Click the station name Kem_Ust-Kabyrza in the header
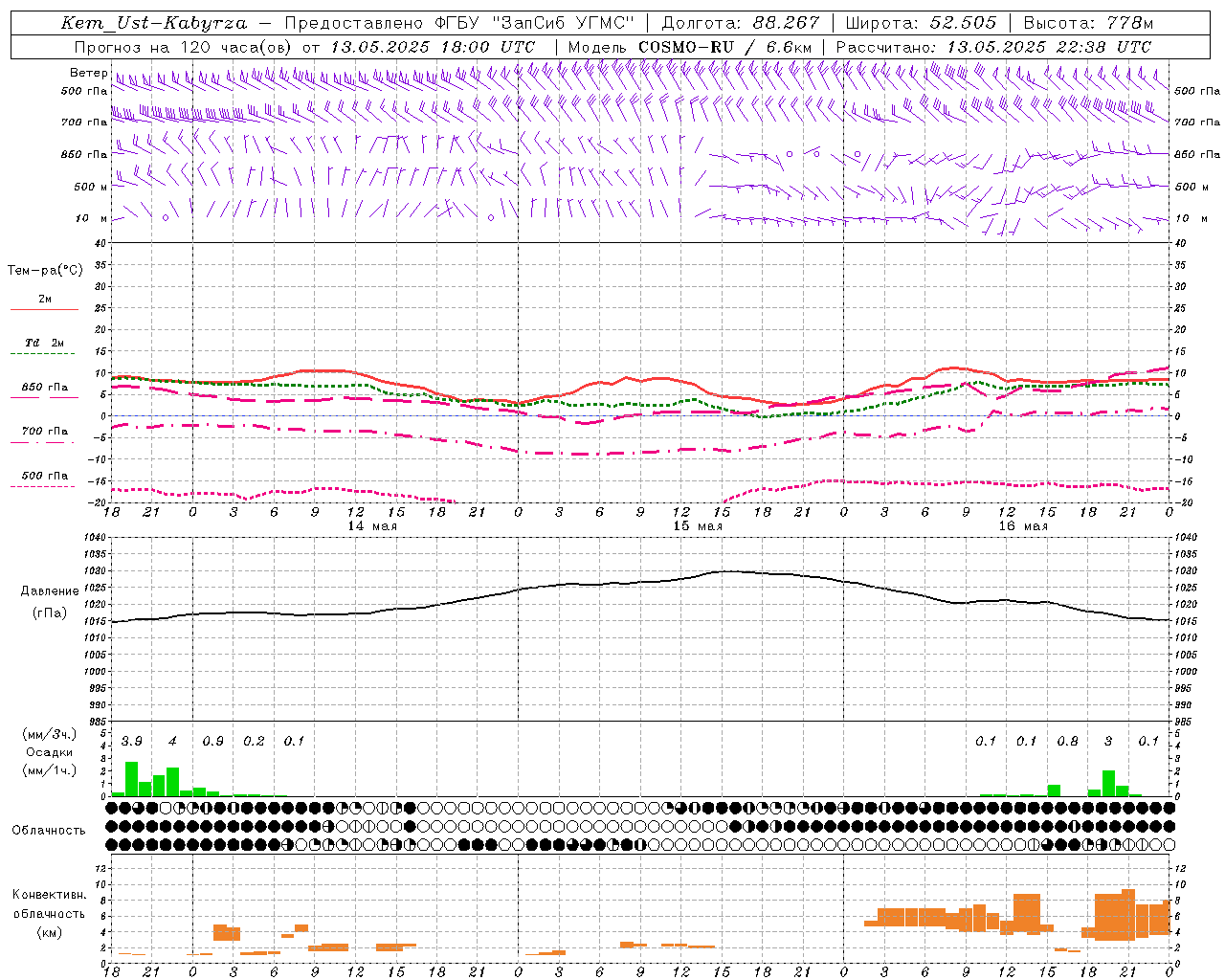1225x980 pixels. click(x=154, y=23)
